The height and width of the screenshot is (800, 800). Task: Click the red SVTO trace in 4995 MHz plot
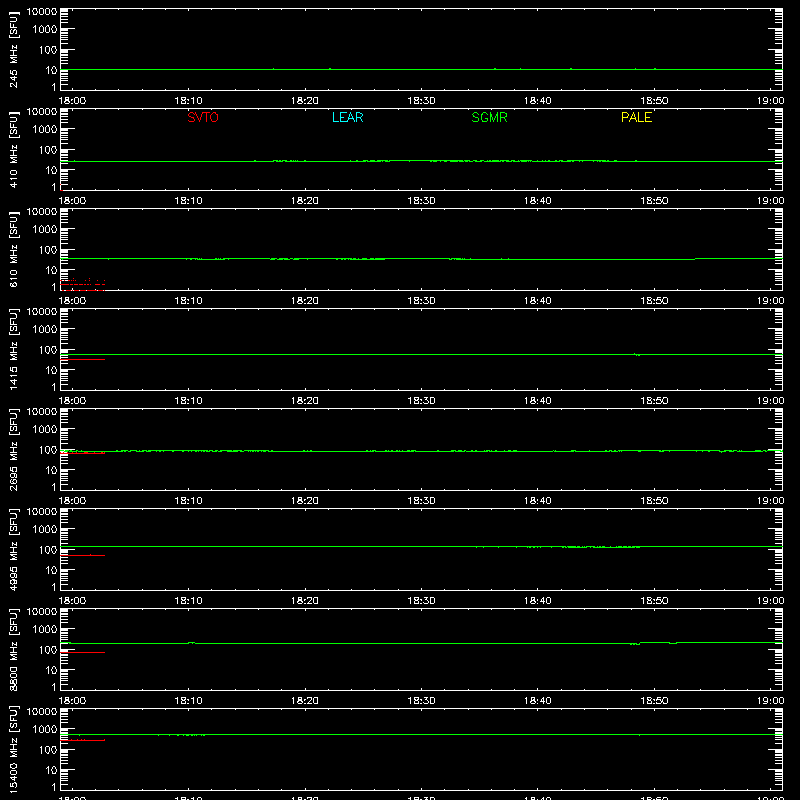point(83,556)
